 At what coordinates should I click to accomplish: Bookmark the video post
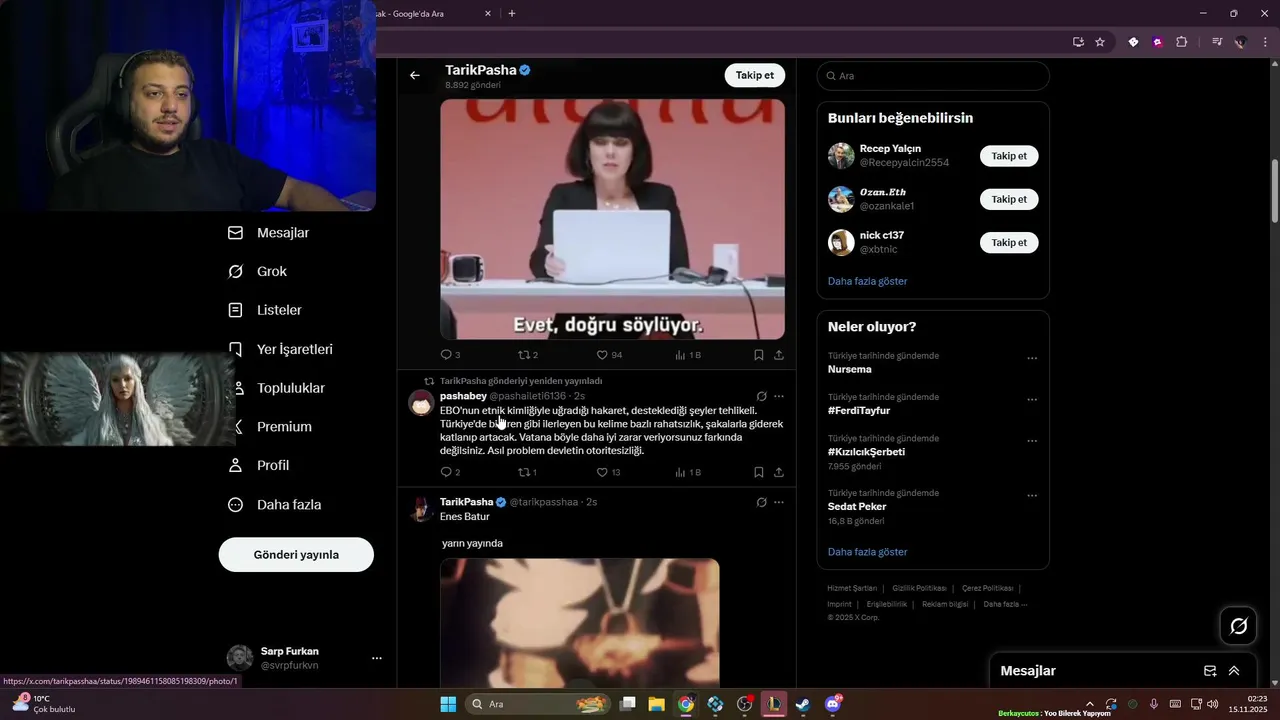click(759, 355)
